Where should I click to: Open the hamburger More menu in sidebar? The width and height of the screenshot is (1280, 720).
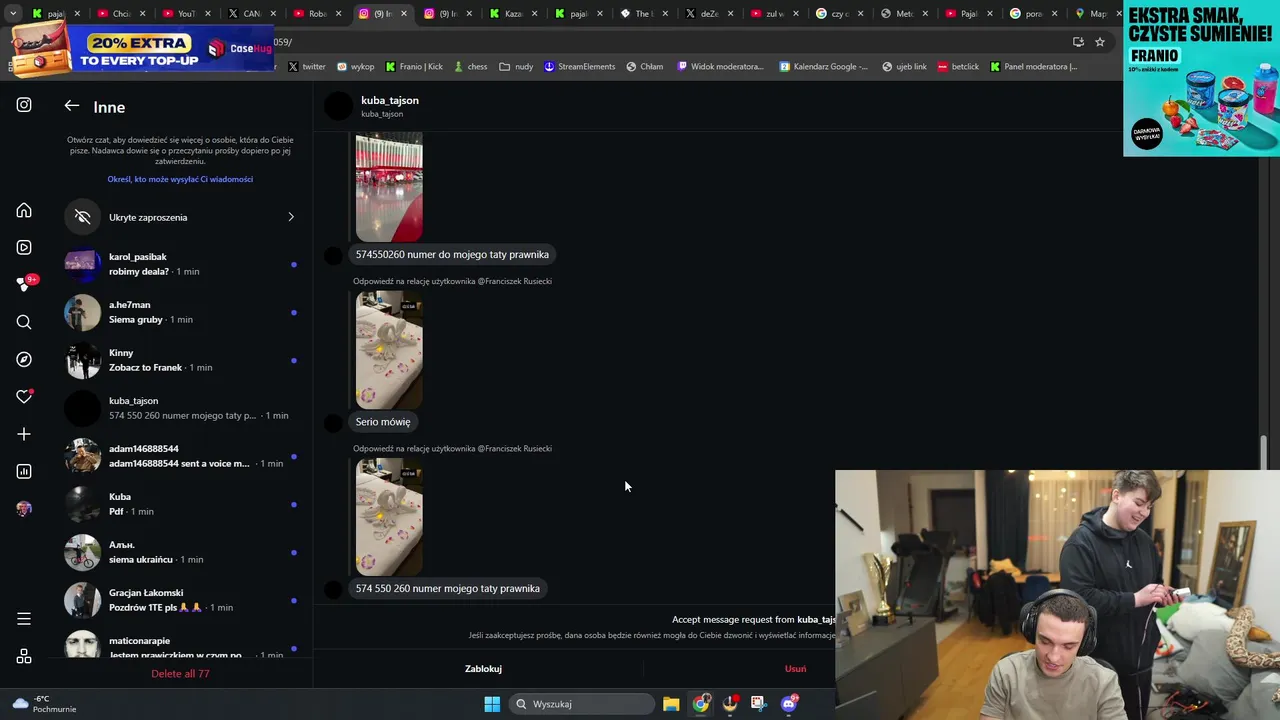pyautogui.click(x=24, y=619)
